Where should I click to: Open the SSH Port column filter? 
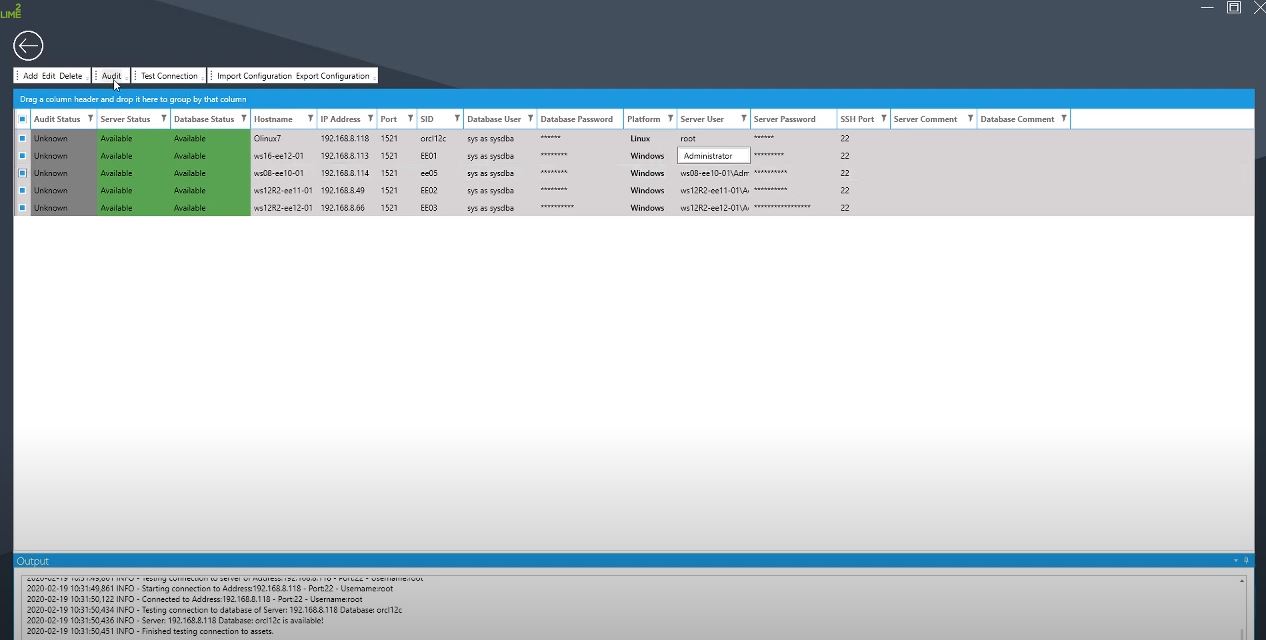pyautogui.click(x=883, y=119)
